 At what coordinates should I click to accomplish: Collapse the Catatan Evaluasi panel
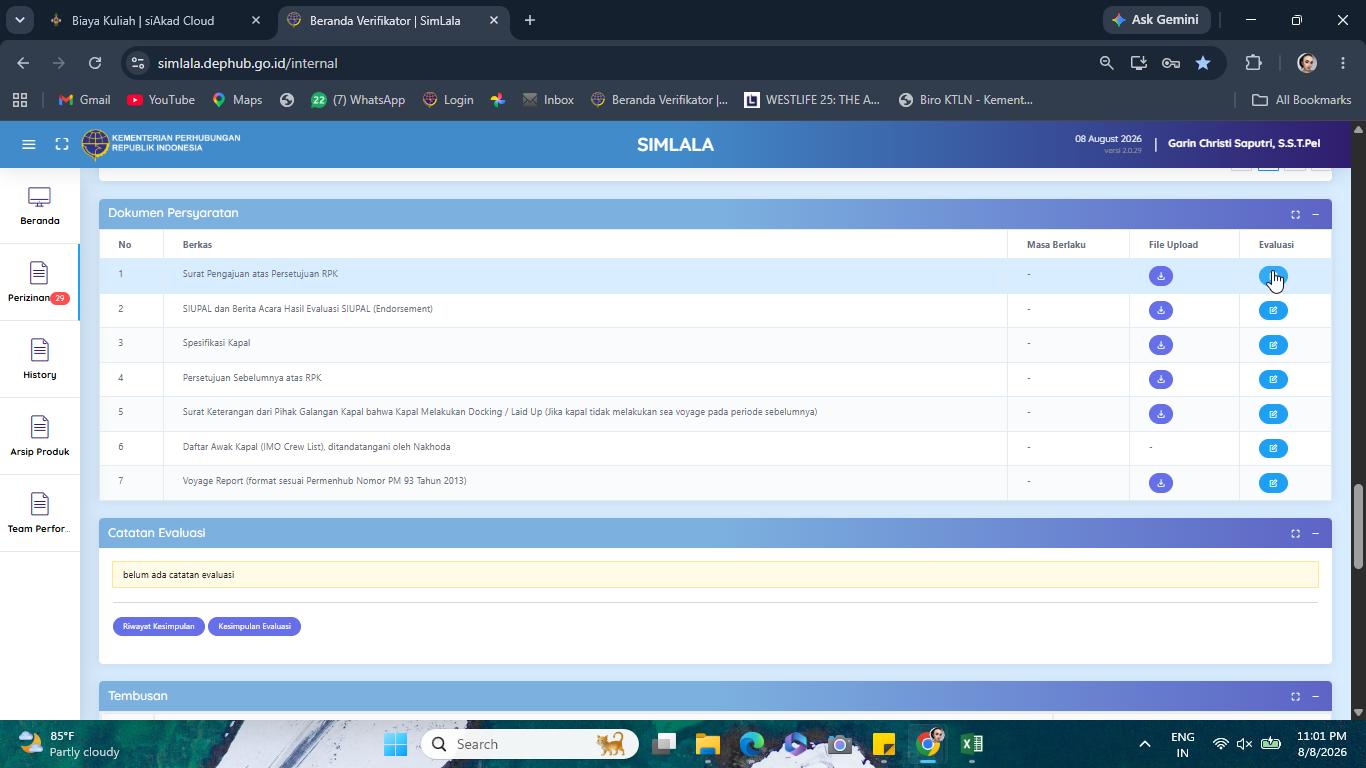(x=1315, y=533)
